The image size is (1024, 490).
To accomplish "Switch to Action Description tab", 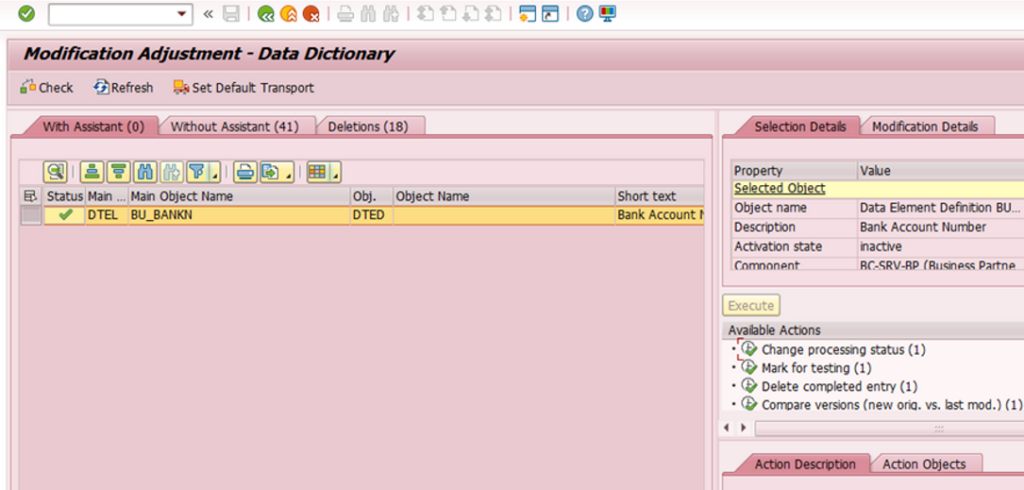I will [x=805, y=465].
